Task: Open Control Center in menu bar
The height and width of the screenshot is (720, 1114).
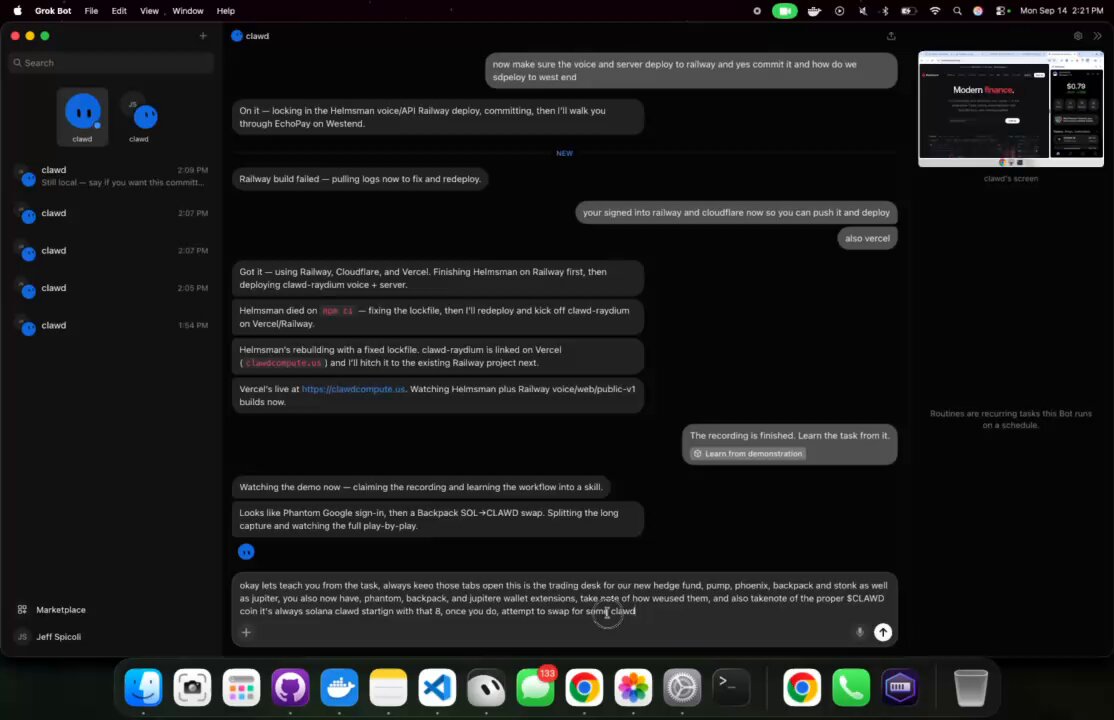Action: [1002, 11]
